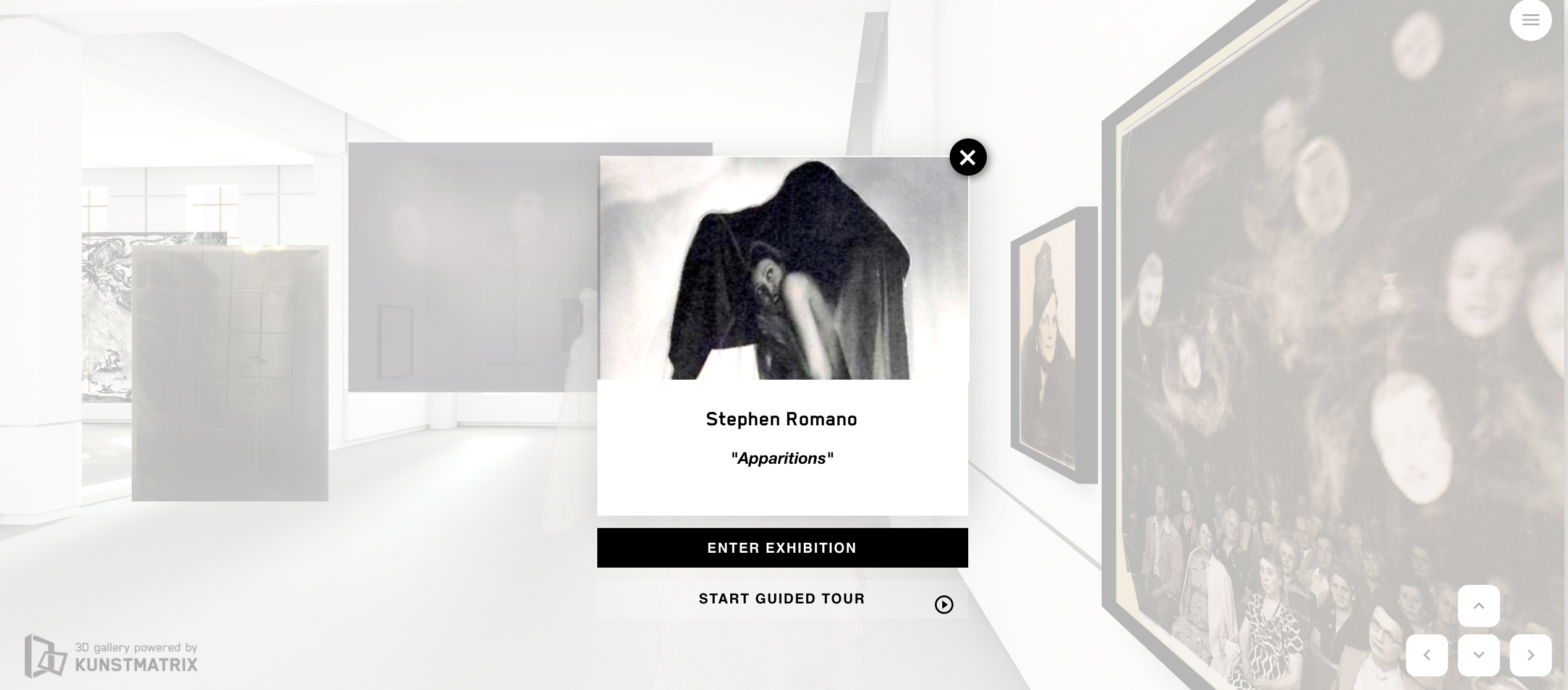
Task: Select the ink drawing artwork at far left
Action: 106,317
